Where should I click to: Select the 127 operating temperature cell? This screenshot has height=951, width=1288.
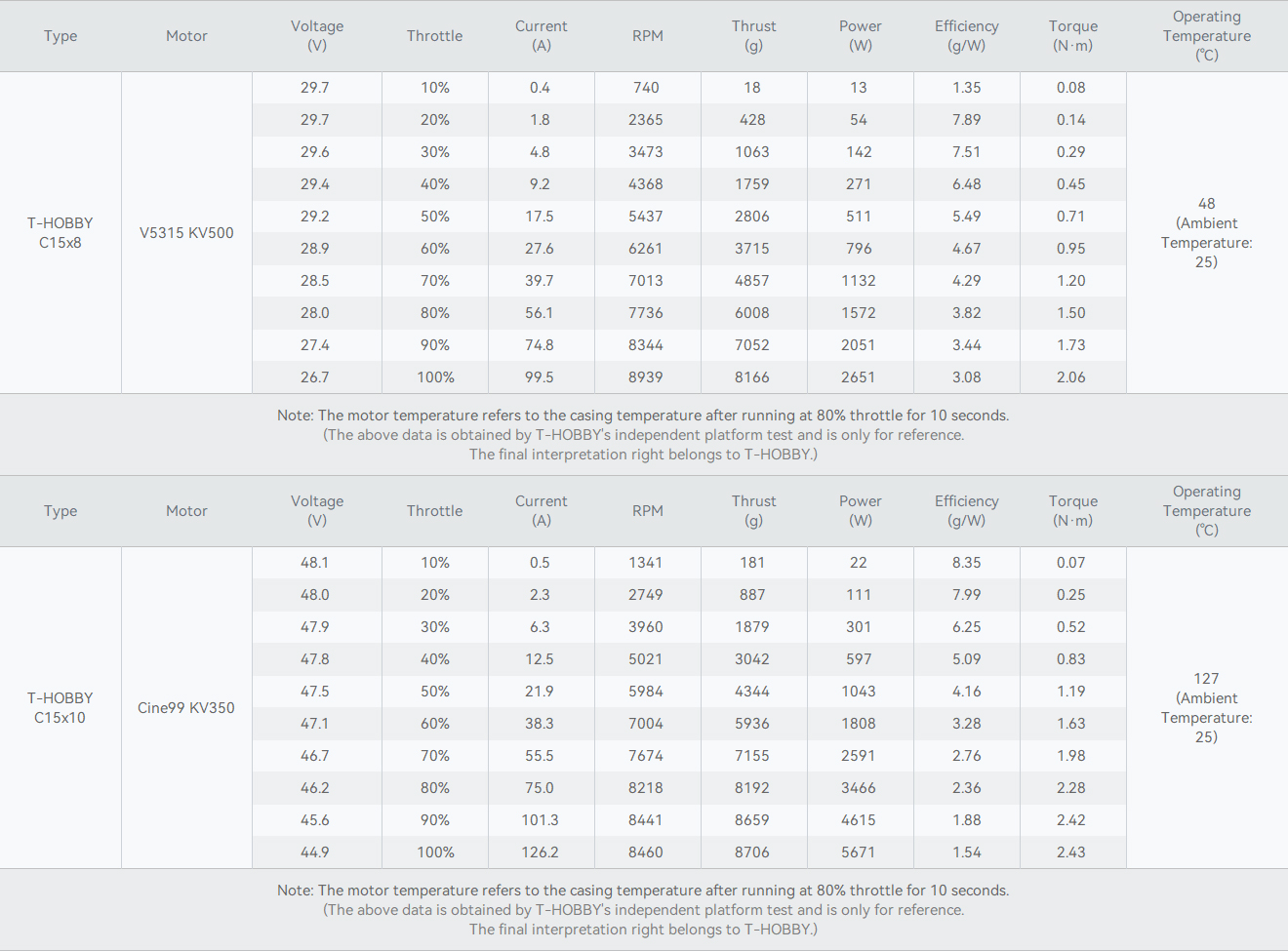pyautogui.click(x=1206, y=707)
